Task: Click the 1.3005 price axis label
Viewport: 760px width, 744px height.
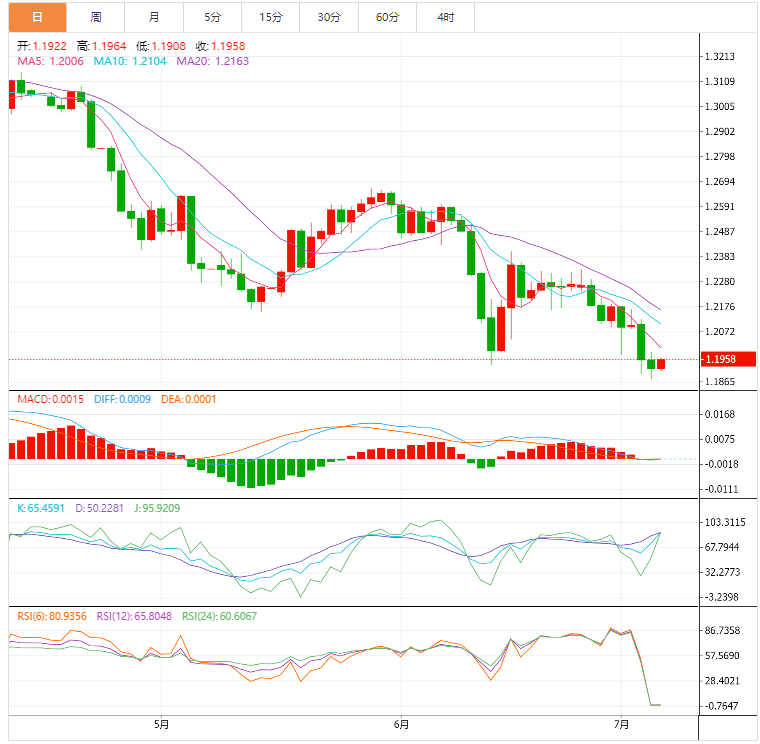Action: pos(719,107)
